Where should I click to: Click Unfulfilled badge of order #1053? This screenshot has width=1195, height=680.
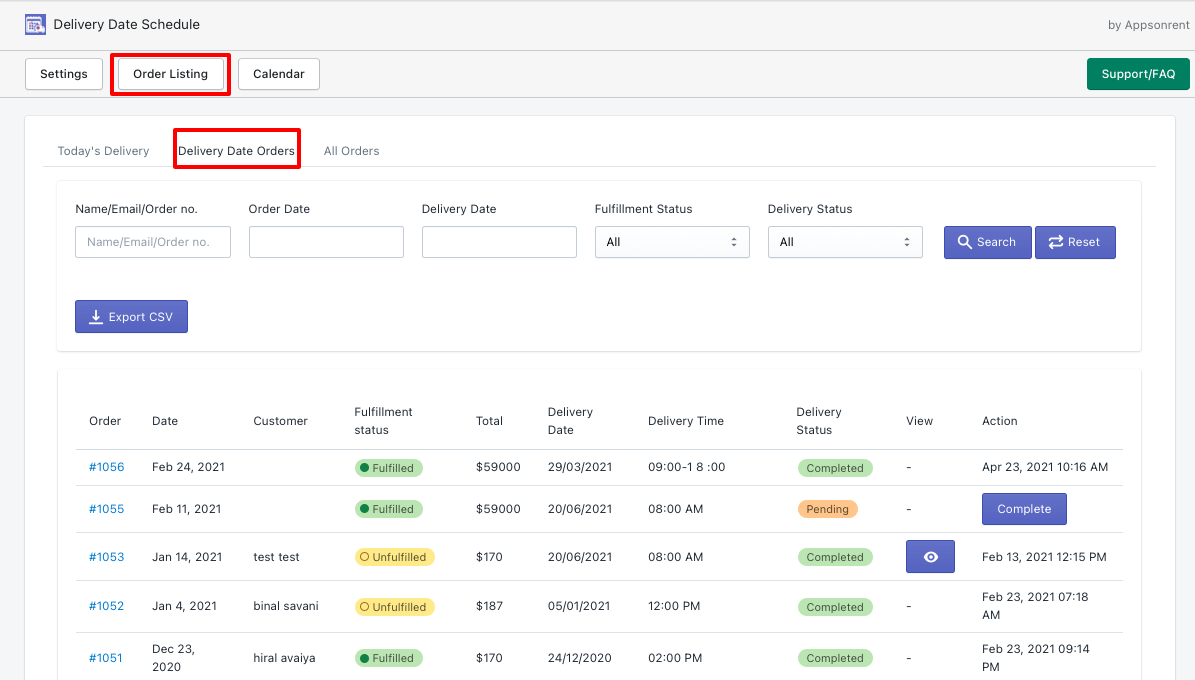pyautogui.click(x=395, y=557)
